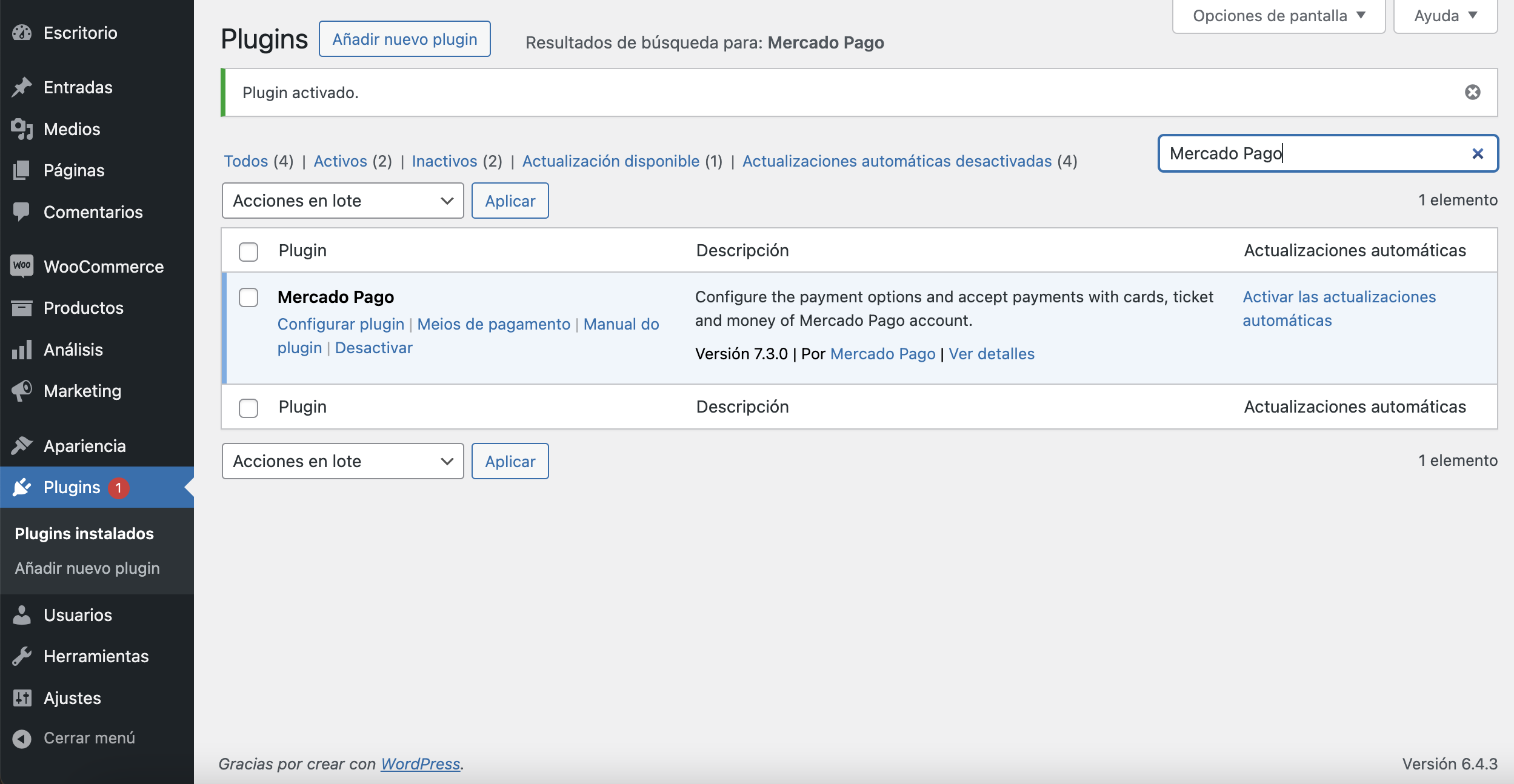Open the WooCommerce menu item

[97, 267]
